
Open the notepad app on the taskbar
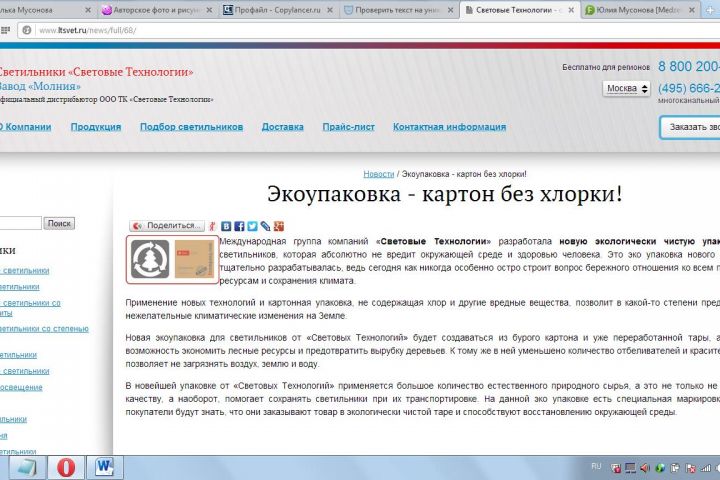27,468
